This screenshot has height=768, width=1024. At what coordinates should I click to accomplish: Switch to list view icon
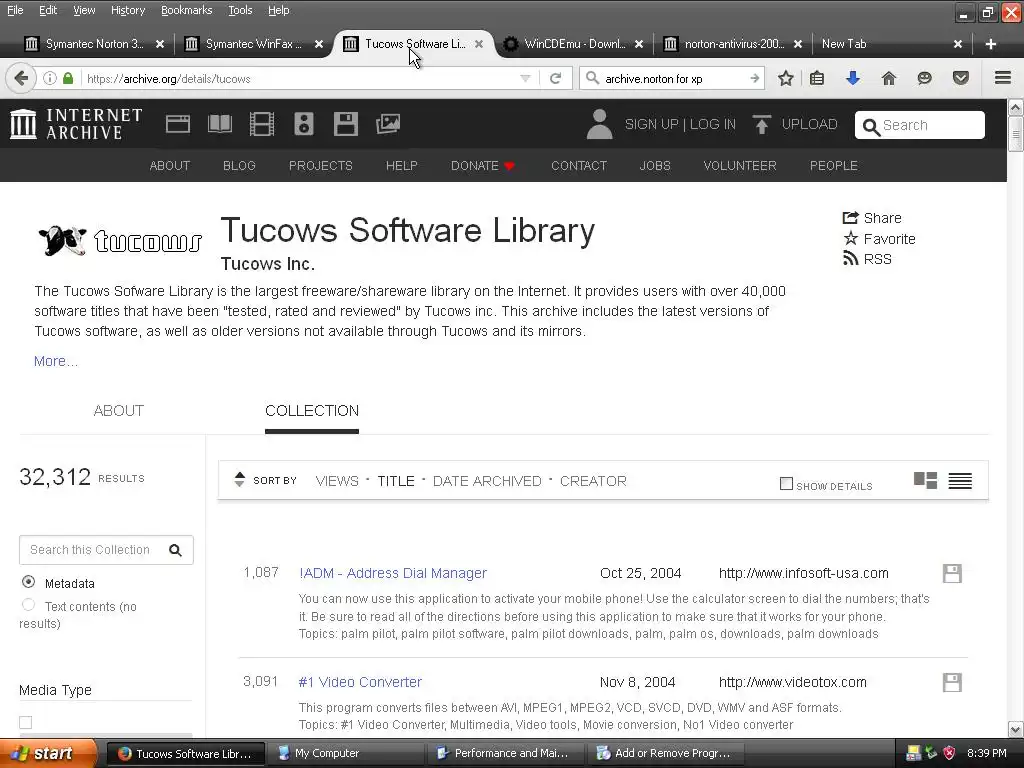pos(960,481)
